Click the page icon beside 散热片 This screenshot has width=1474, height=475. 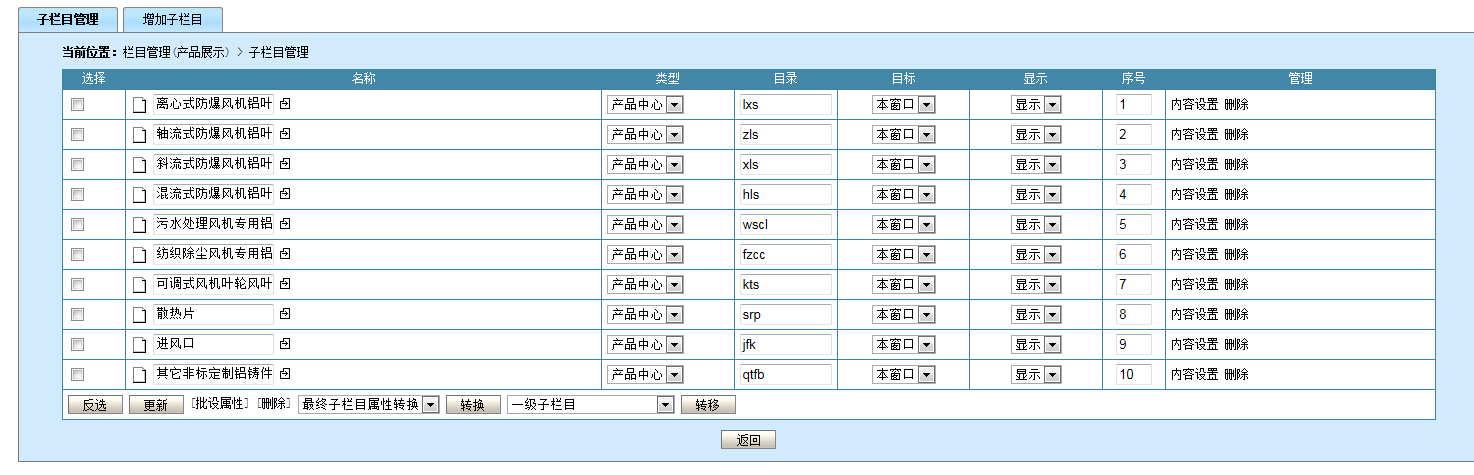[140, 315]
